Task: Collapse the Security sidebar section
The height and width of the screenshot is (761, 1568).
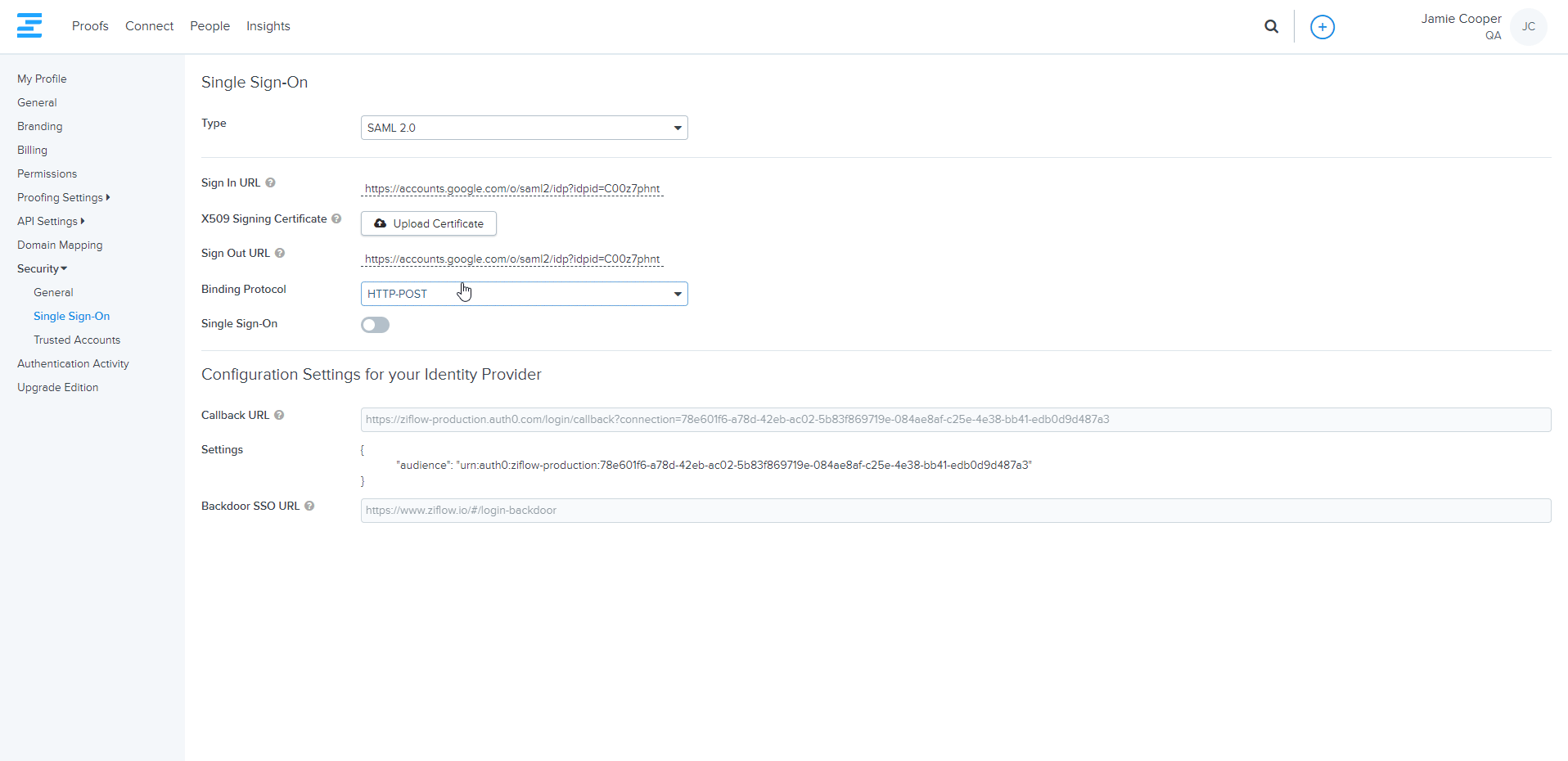Action: [42, 269]
